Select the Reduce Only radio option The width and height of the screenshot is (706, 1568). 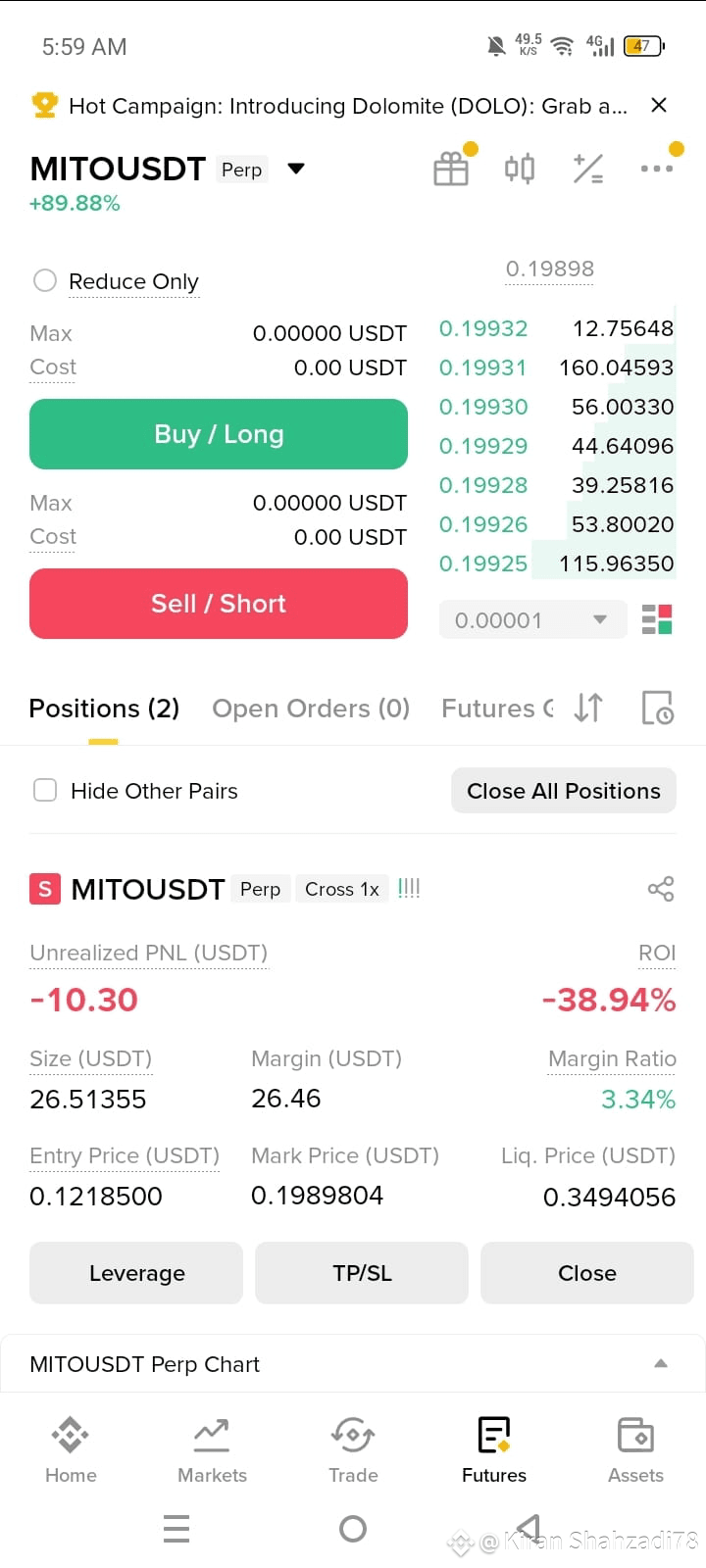[x=45, y=281]
